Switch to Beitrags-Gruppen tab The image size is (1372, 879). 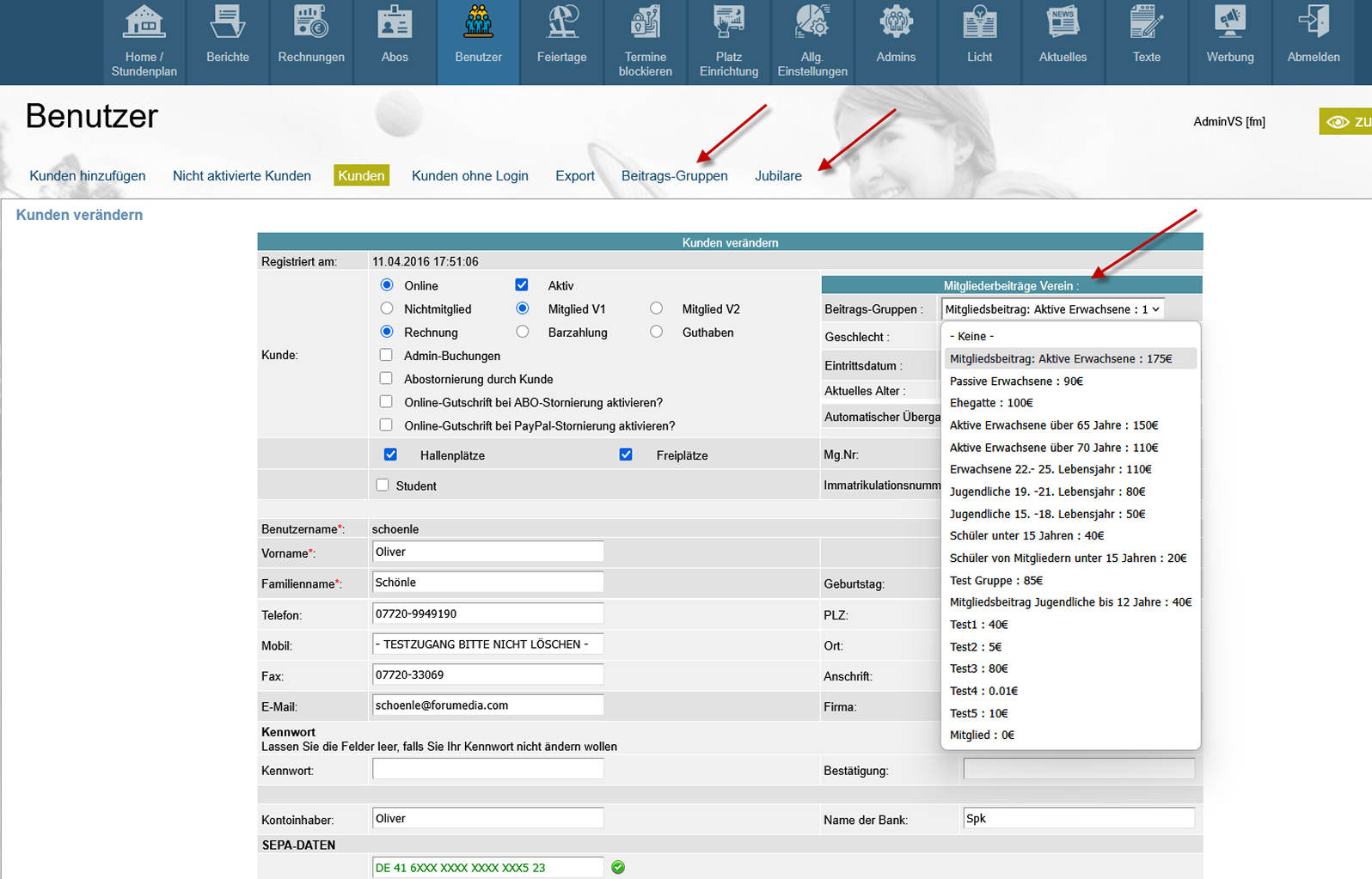coord(674,175)
